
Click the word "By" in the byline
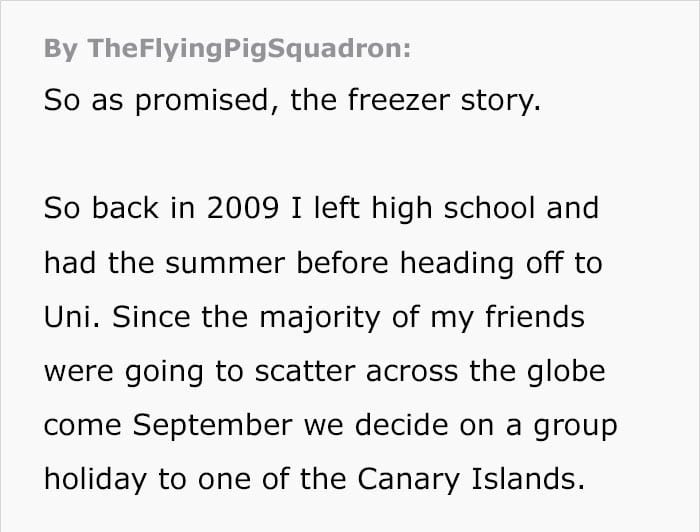coord(60,49)
